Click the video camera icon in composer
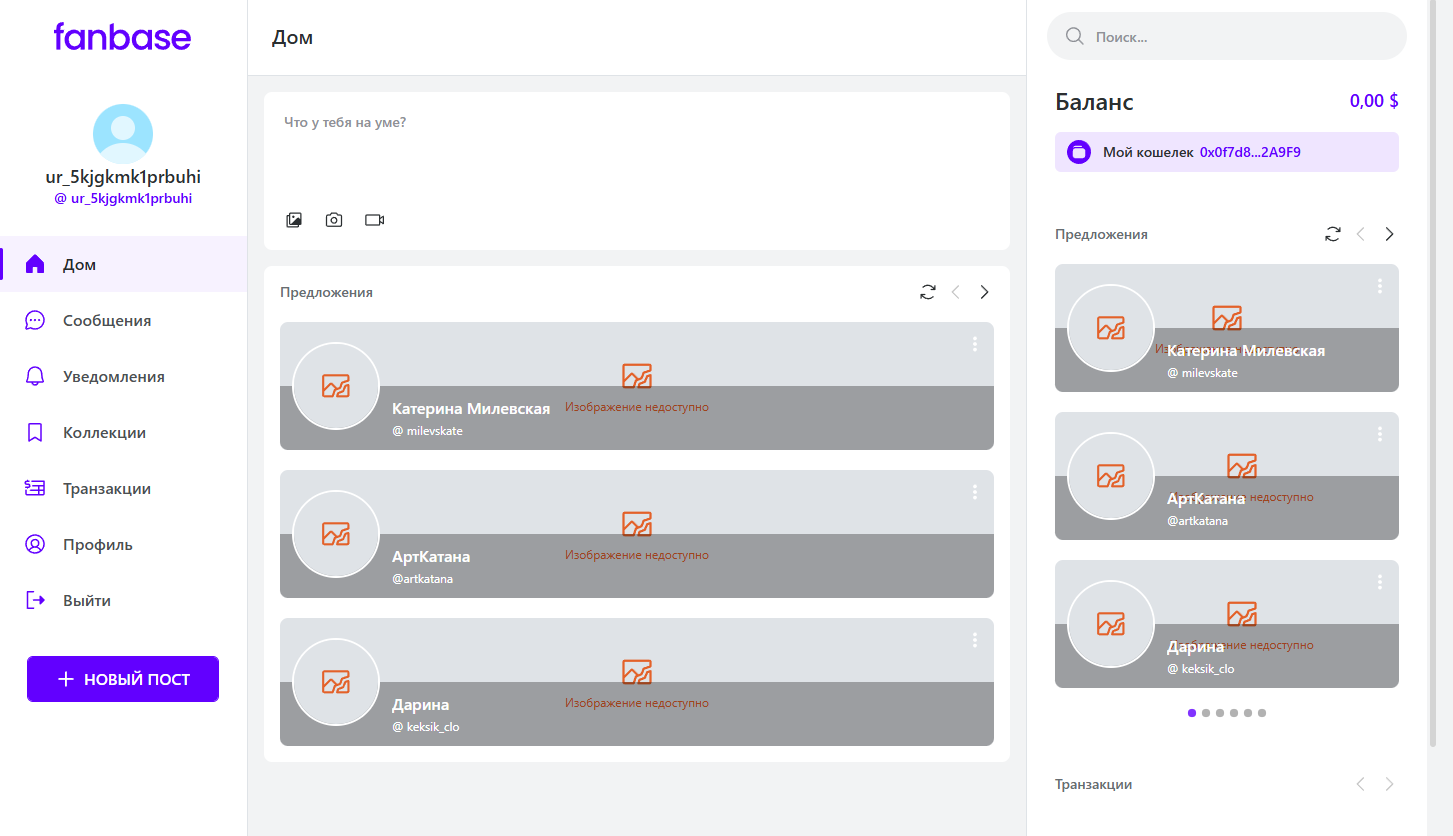Image resolution: width=1453 pixels, height=836 pixels. click(375, 220)
